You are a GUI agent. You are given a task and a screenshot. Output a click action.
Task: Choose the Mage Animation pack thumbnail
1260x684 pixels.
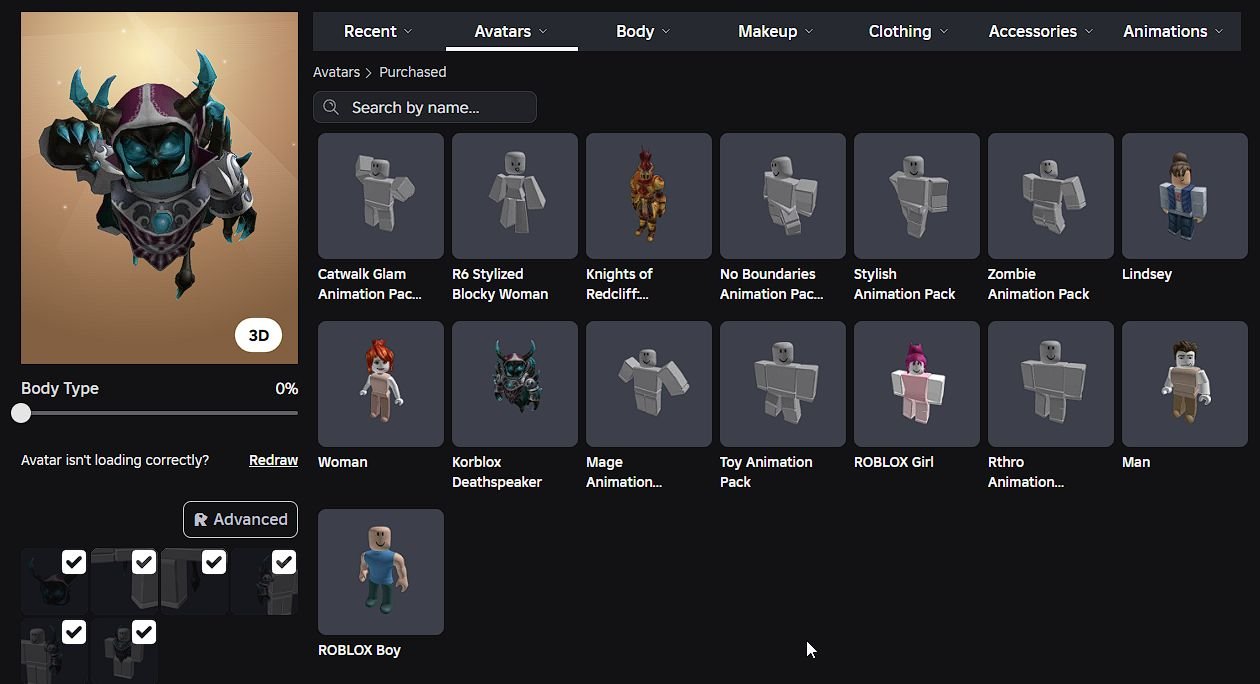point(649,384)
